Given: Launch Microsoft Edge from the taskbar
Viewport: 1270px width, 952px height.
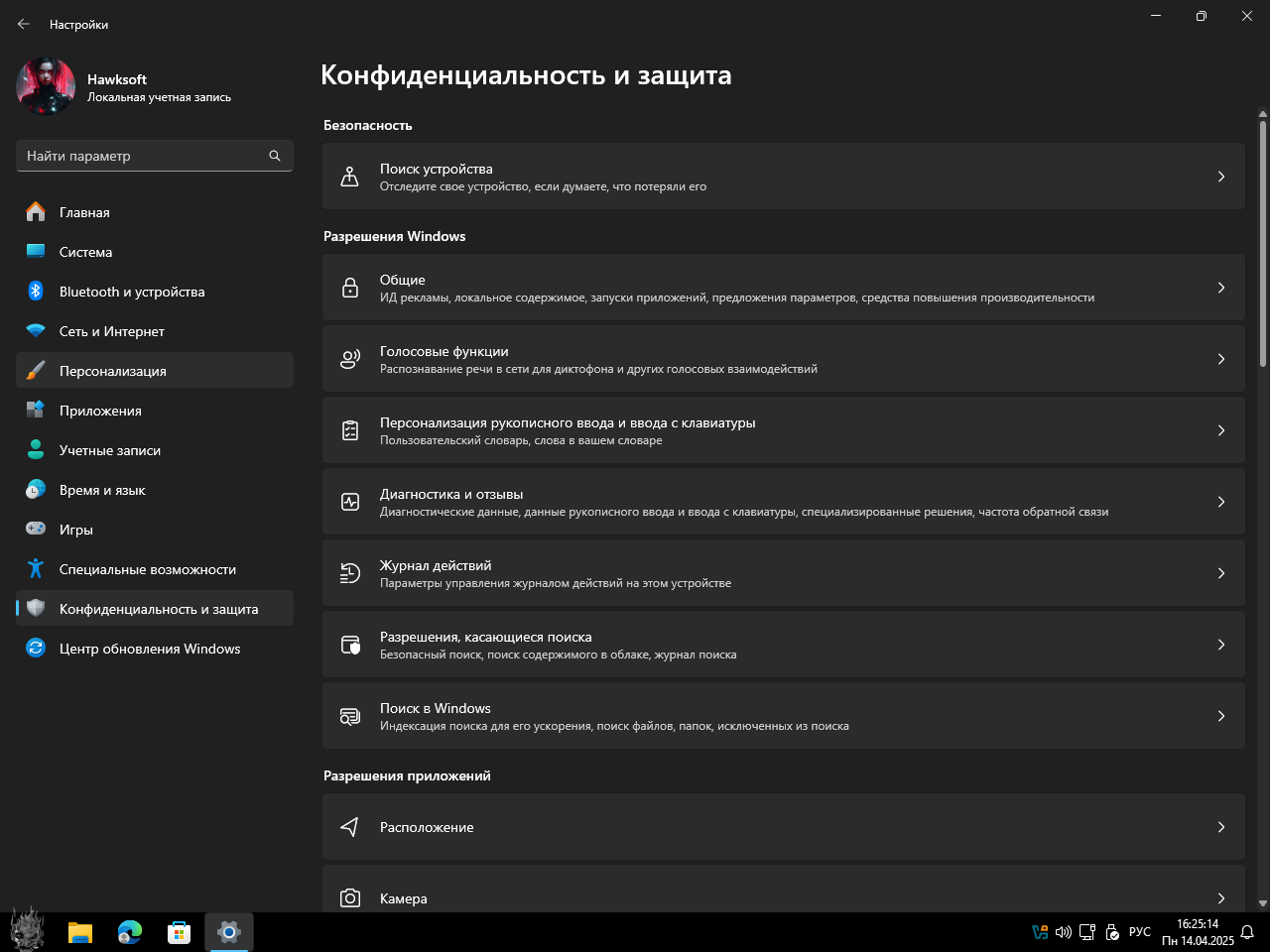Looking at the screenshot, I should coord(130,932).
